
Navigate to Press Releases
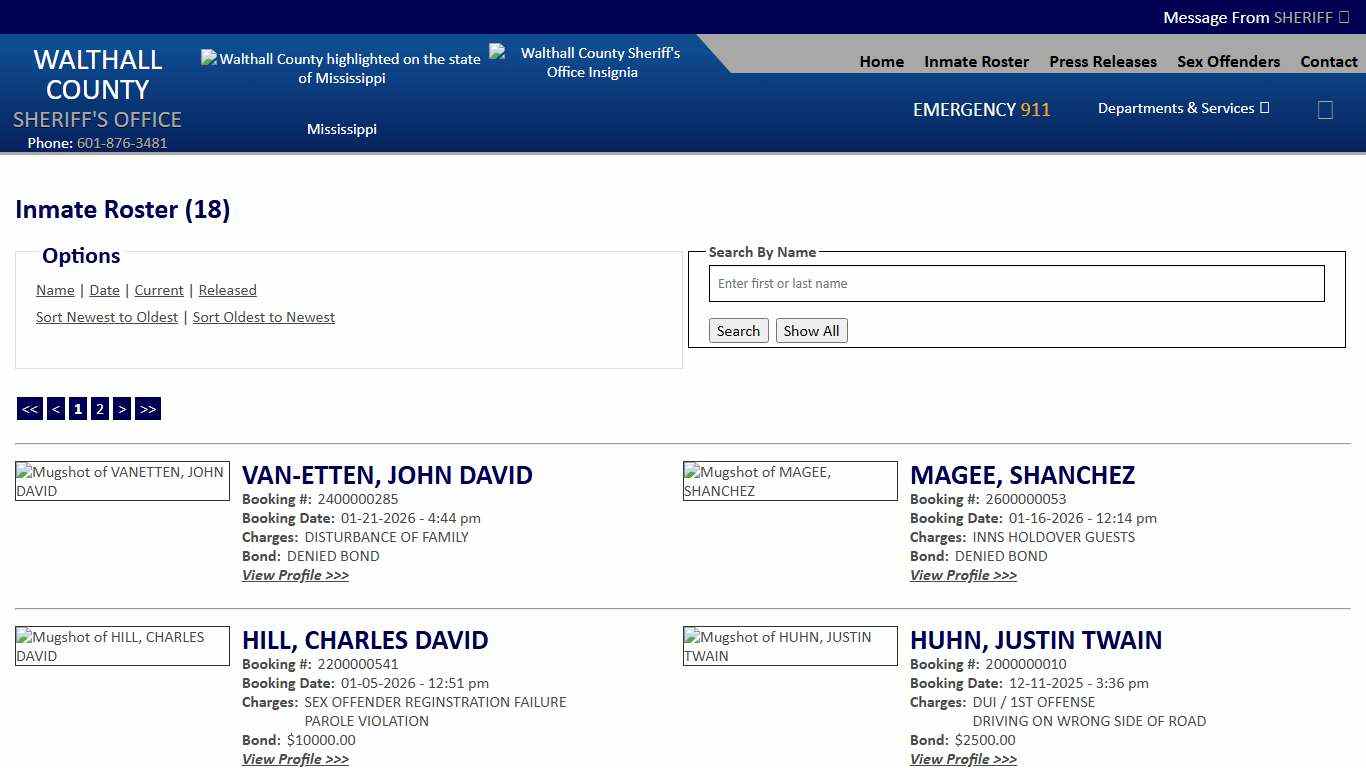pyautogui.click(x=1103, y=61)
